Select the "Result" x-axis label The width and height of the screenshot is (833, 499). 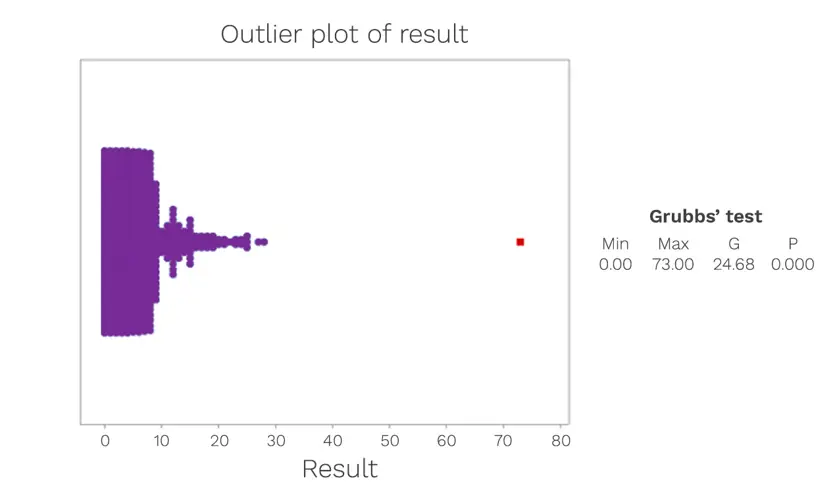click(340, 468)
